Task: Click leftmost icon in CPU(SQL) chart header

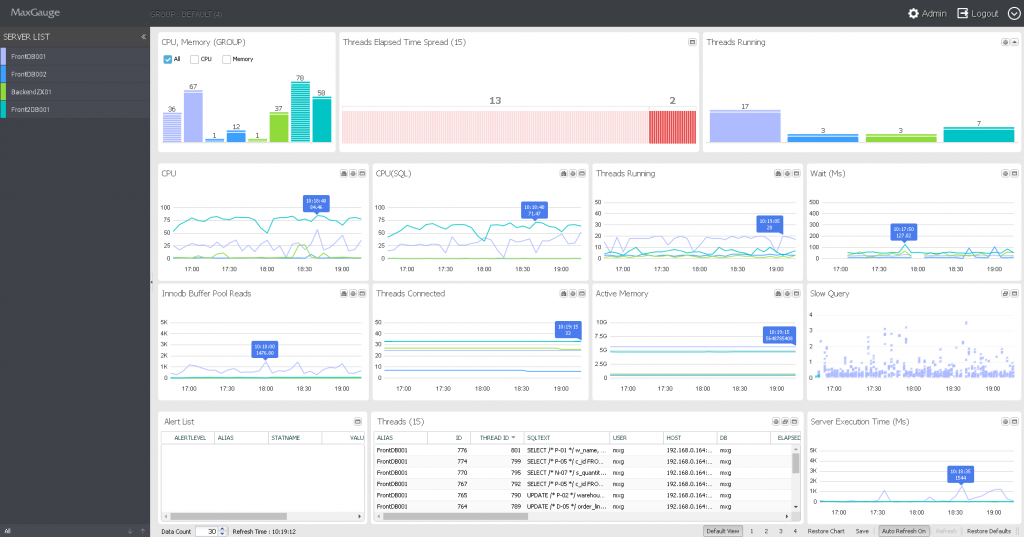Action: tap(564, 174)
